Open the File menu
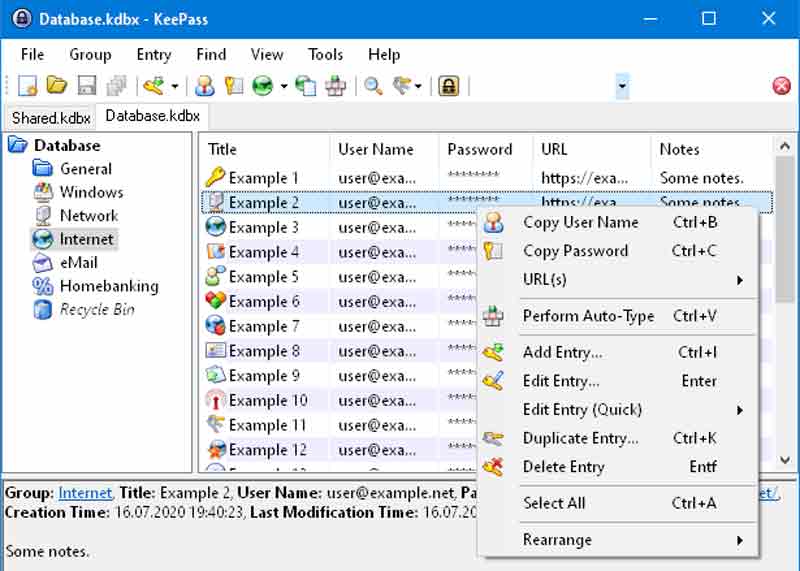The width and height of the screenshot is (800, 571). pos(32,55)
